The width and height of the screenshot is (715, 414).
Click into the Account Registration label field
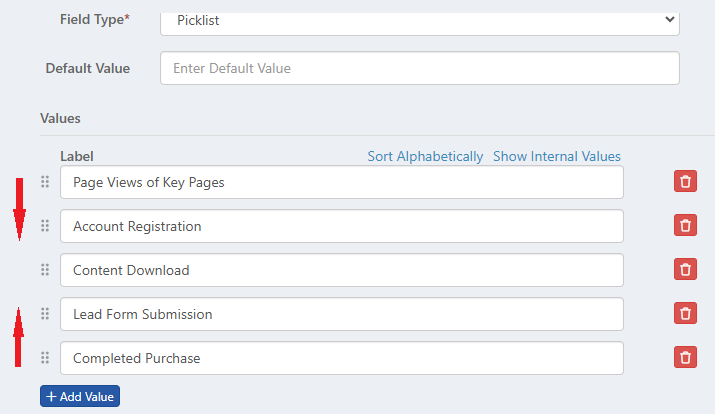(341, 226)
